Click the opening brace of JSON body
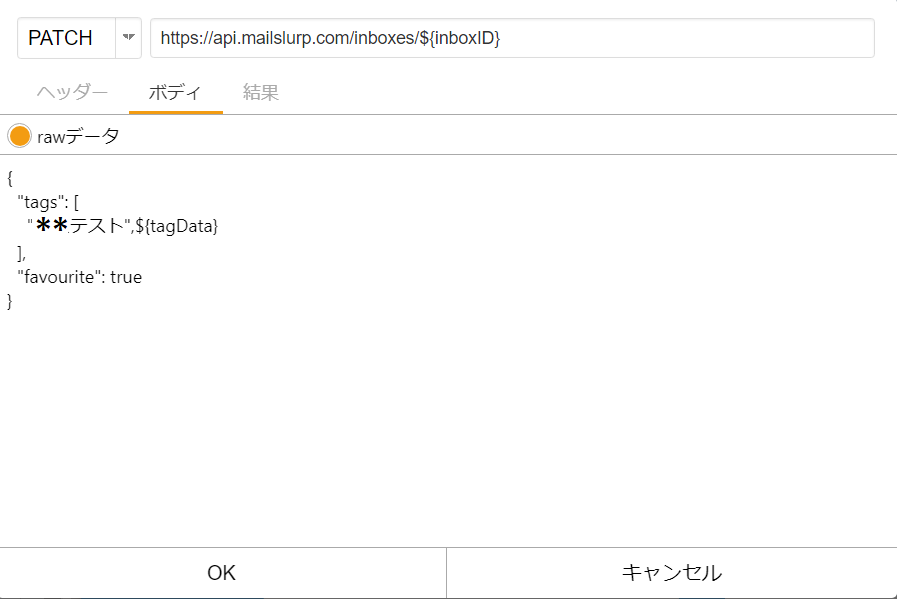Image resolution: width=897 pixels, height=599 pixels. (9, 178)
